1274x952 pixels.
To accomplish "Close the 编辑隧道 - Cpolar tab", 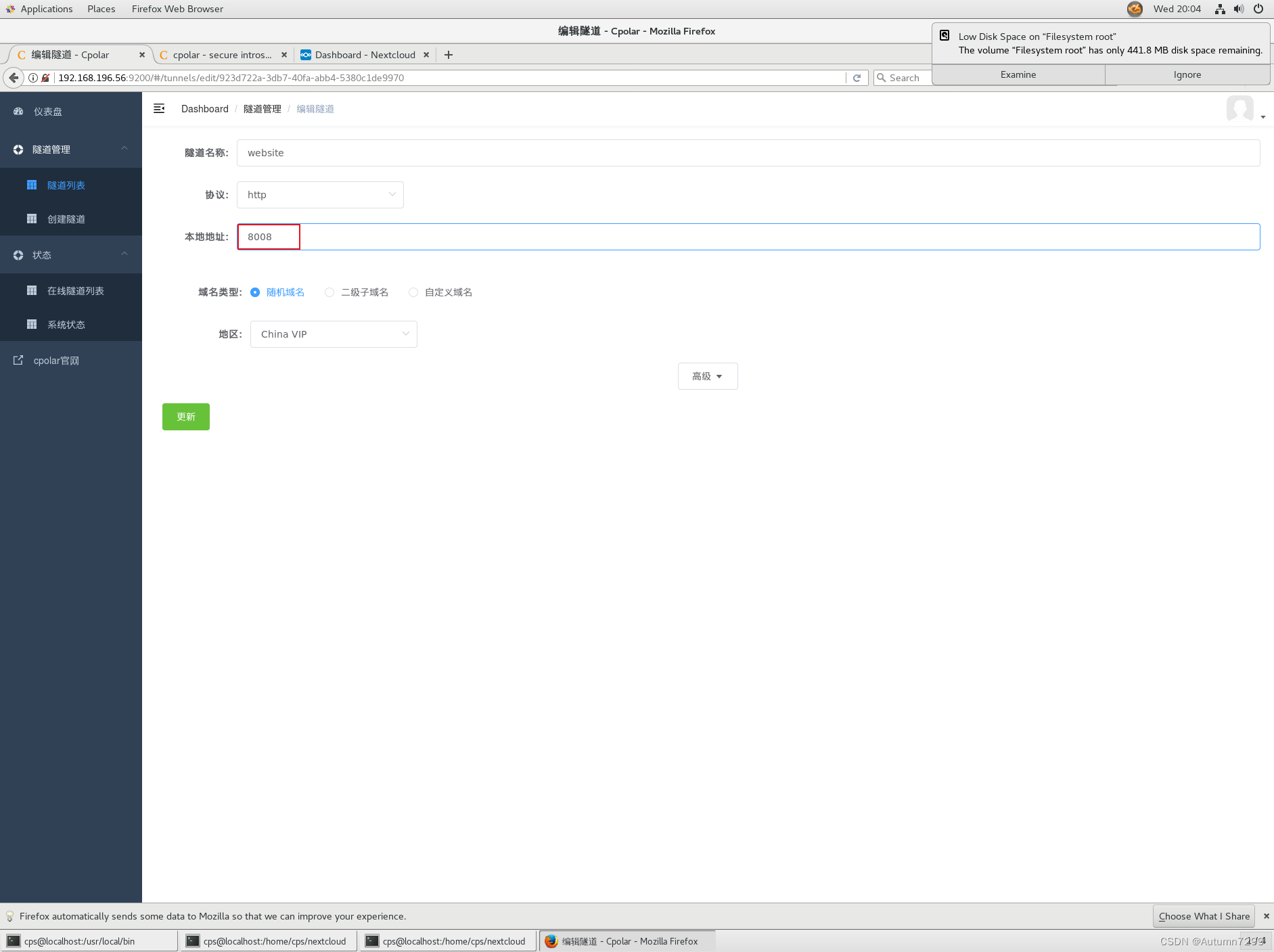I will pos(142,55).
